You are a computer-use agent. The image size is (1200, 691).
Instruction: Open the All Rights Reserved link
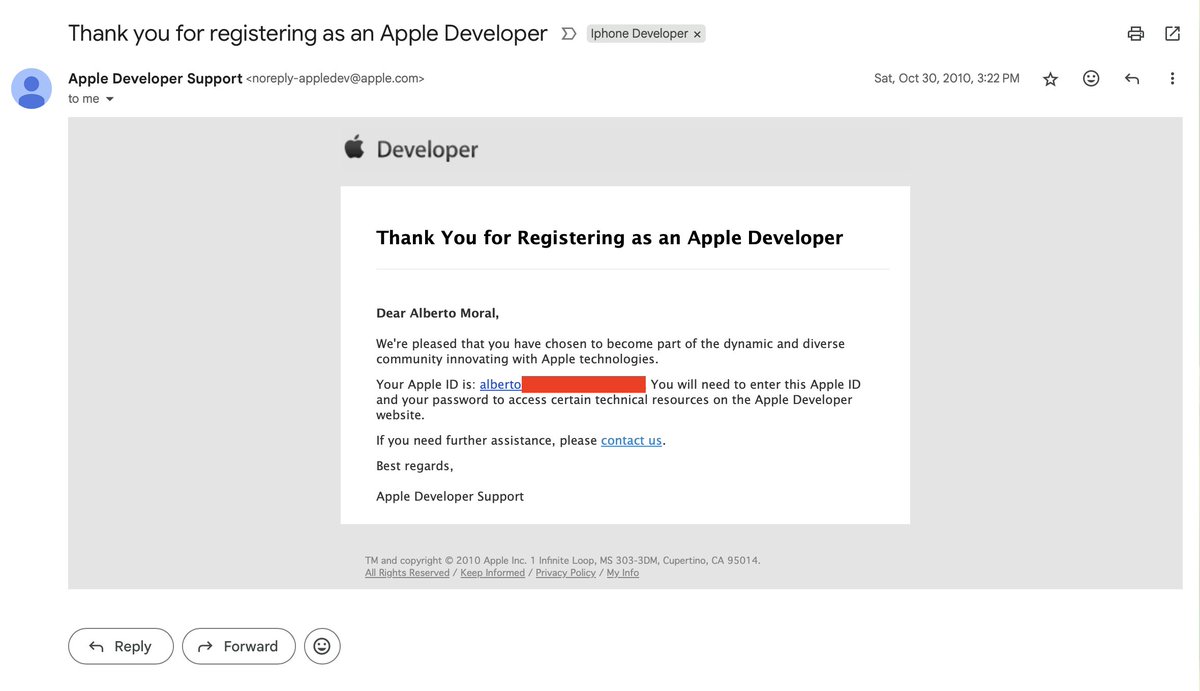(407, 573)
